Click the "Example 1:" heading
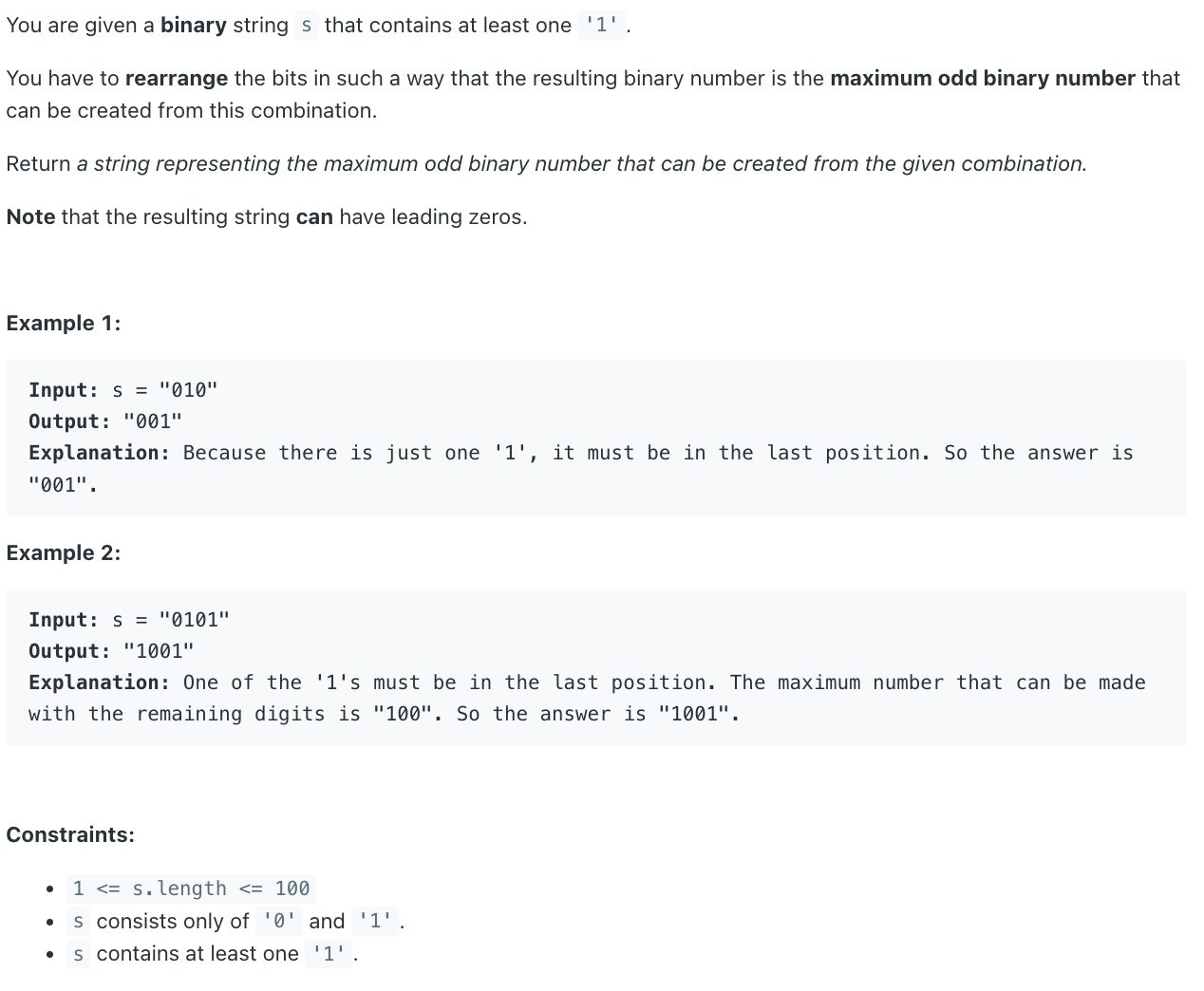Image resolution: width=1204 pixels, height=991 pixels. 64,323
